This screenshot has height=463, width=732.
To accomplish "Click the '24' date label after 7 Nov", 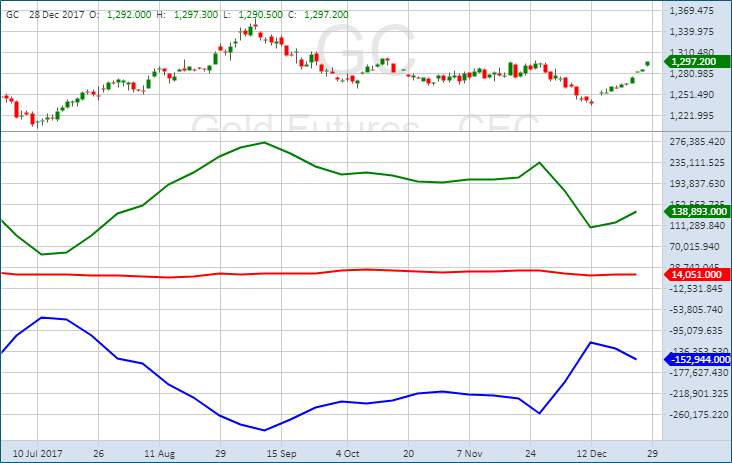I will (530, 453).
